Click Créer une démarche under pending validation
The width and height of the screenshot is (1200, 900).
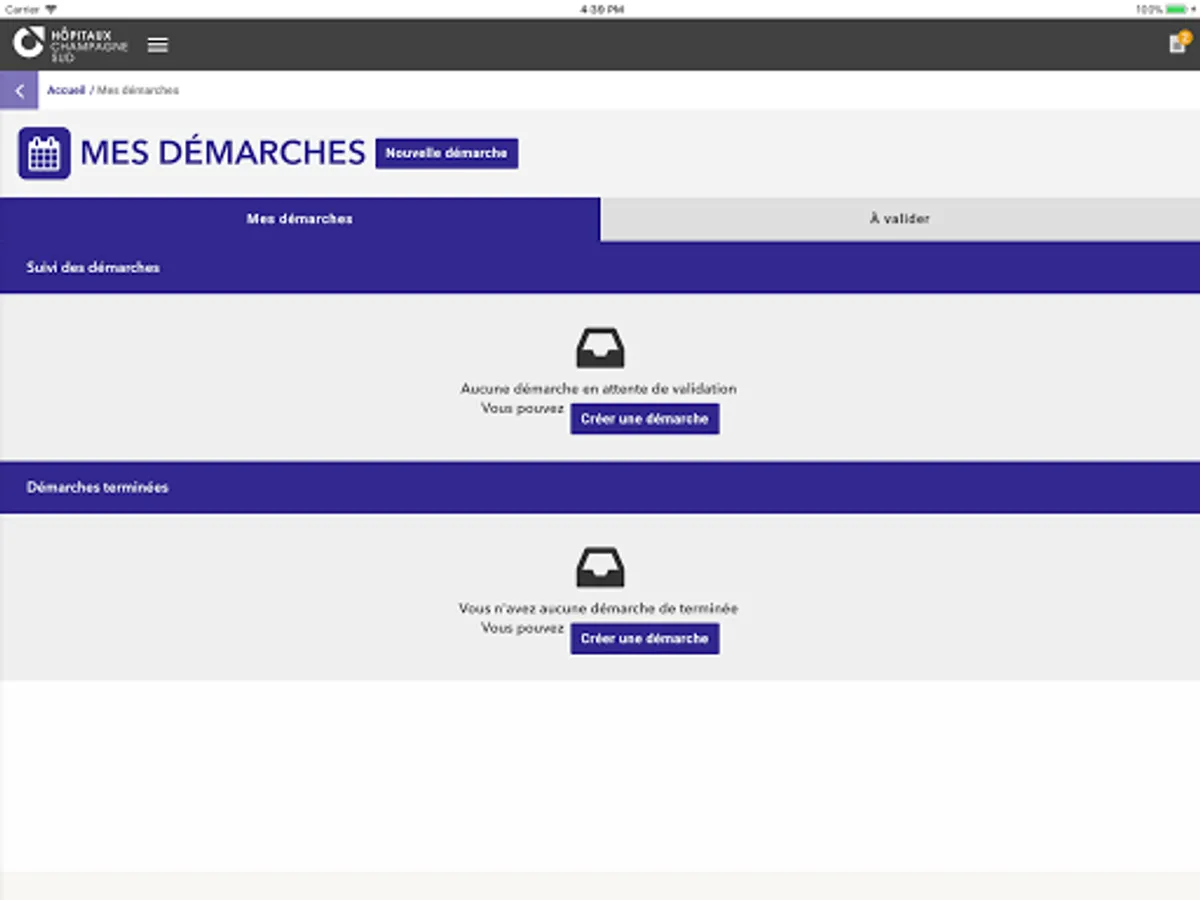coord(645,419)
